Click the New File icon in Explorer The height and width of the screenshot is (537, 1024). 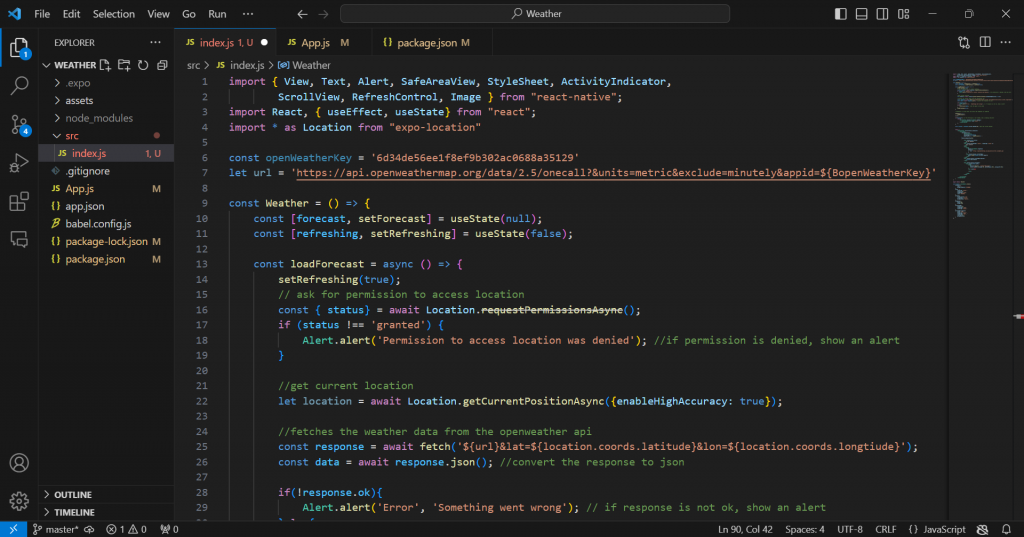pos(105,65)
